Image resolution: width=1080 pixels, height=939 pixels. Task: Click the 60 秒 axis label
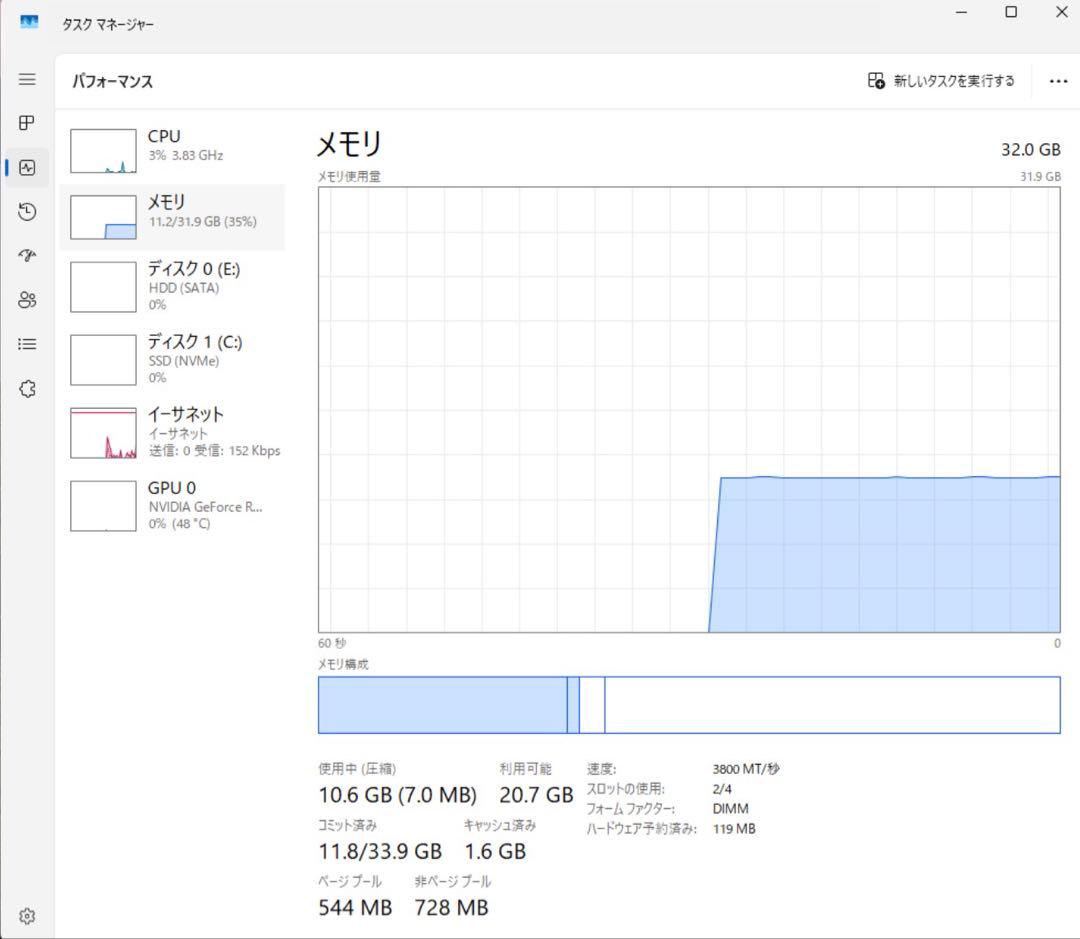point(332,643)
